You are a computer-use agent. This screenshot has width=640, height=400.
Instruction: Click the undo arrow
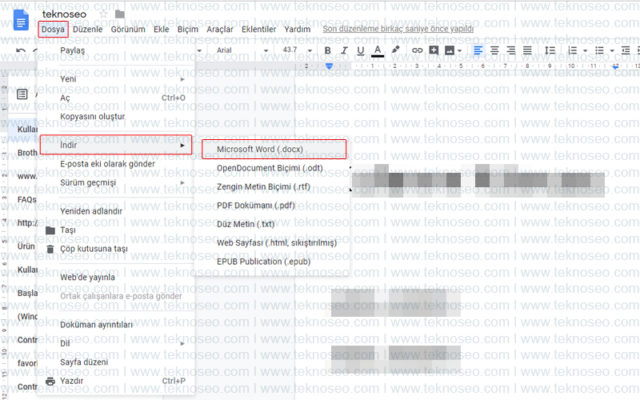point(20,51)
